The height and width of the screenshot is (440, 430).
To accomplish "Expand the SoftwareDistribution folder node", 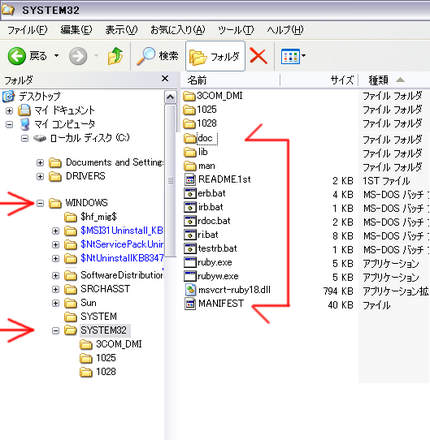I will pyautogui.click(x=56, y=275).
